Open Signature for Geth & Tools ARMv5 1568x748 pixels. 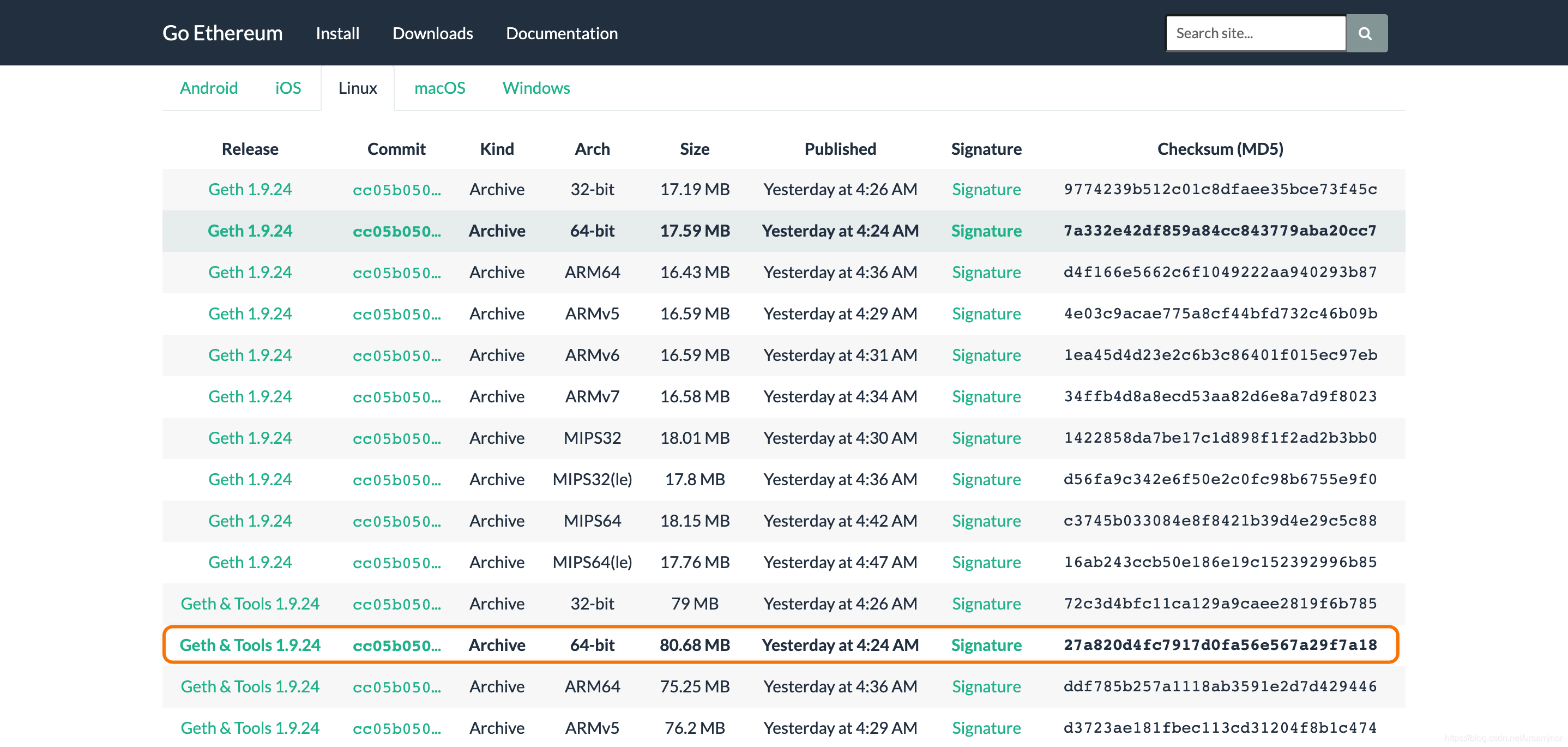[x=986, y=727]
